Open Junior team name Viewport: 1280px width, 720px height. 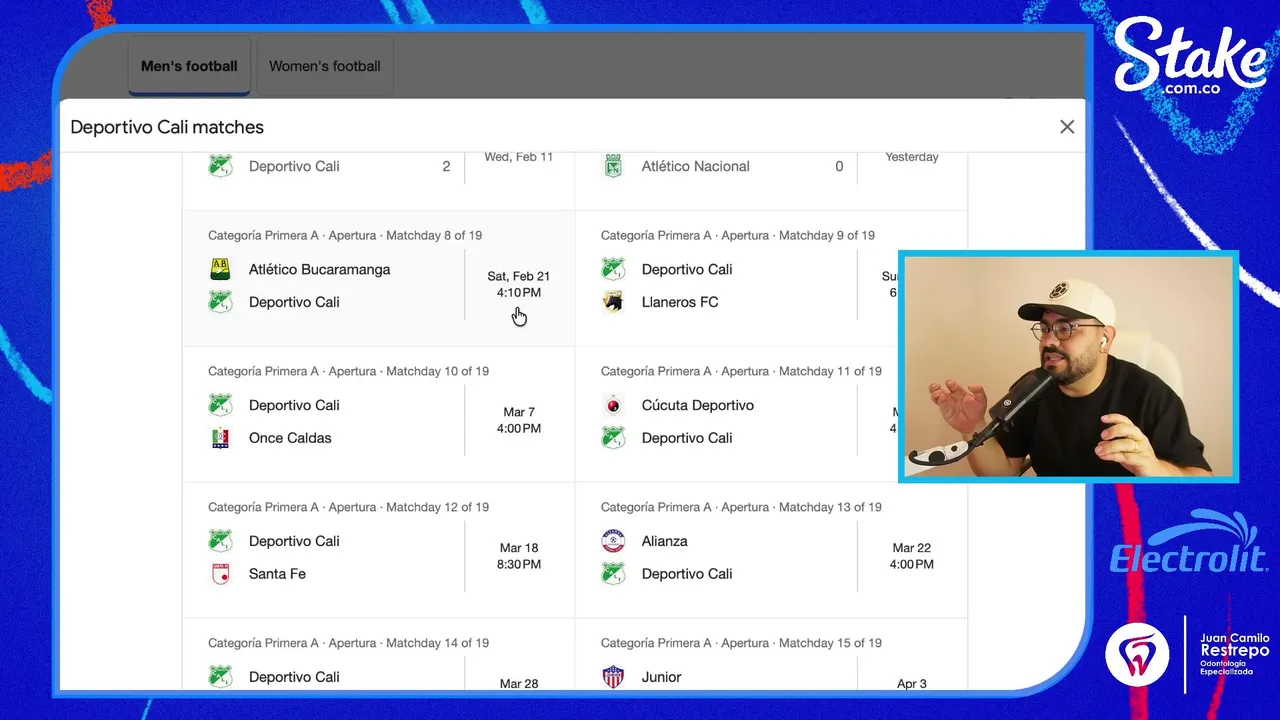click(x=661, y=677)
